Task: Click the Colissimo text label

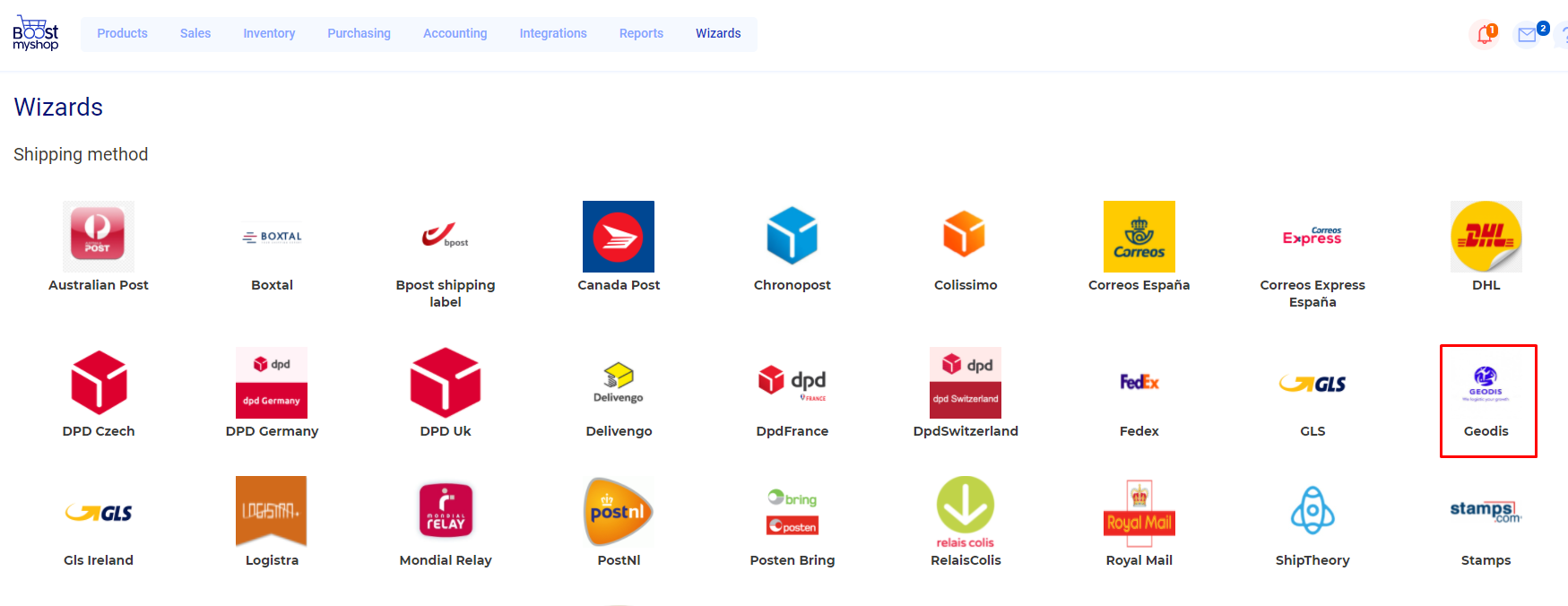Action: (x=966, y=285)
